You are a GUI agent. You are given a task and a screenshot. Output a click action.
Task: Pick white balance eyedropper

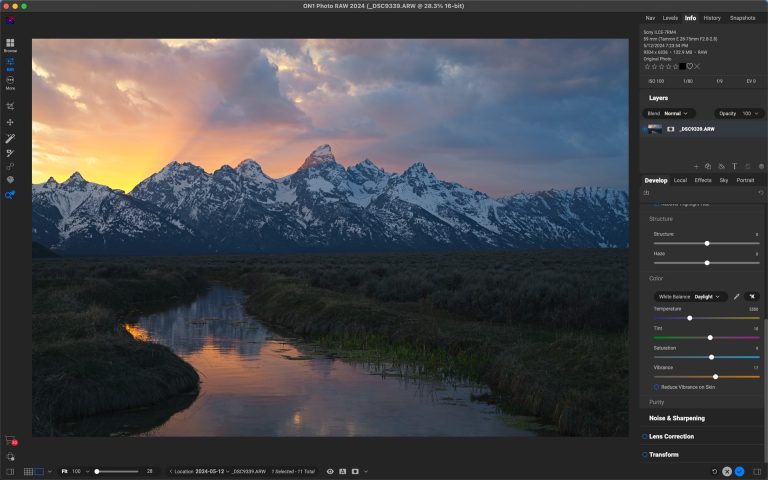tap(736, 297)
